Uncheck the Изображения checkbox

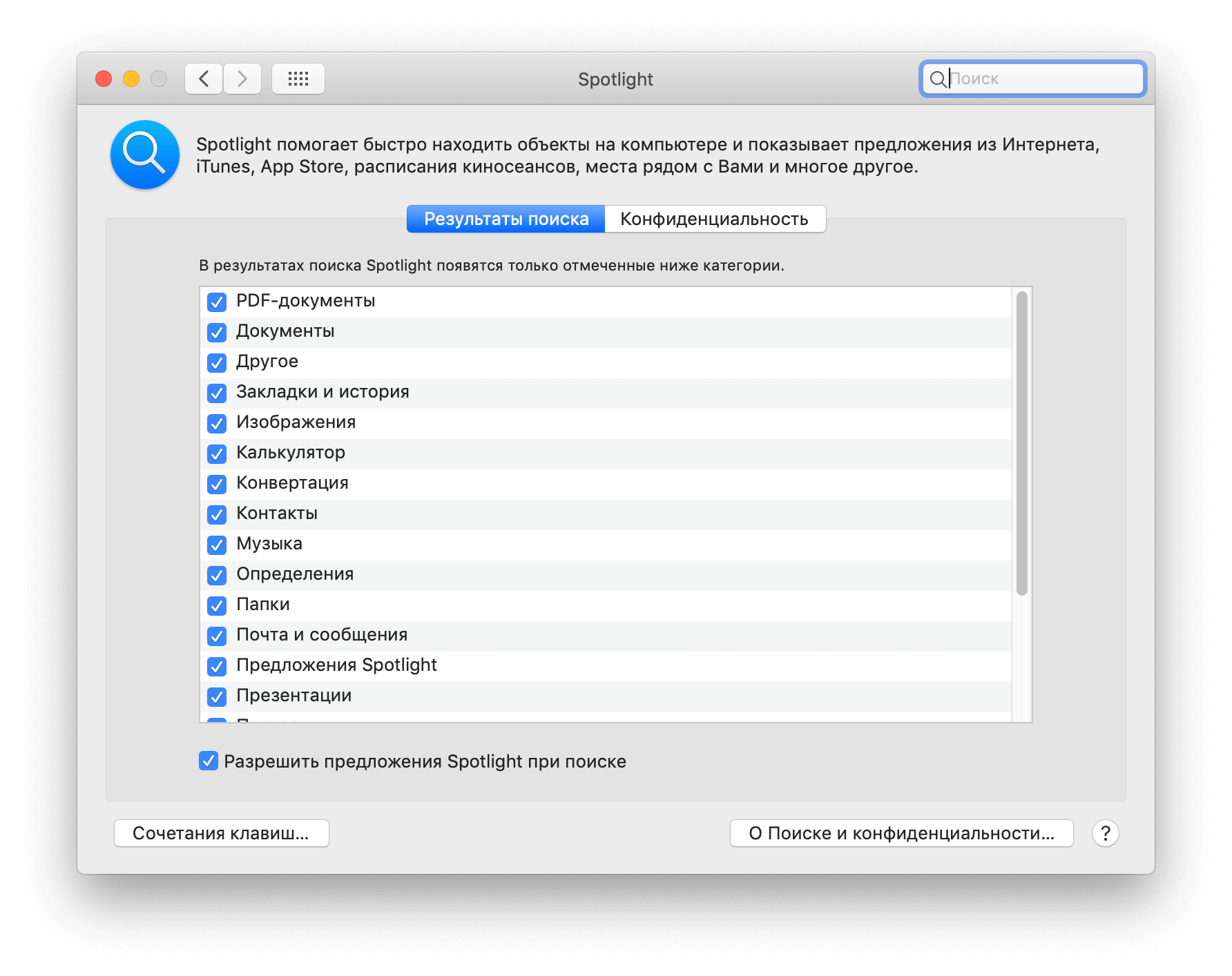(217, 423)
